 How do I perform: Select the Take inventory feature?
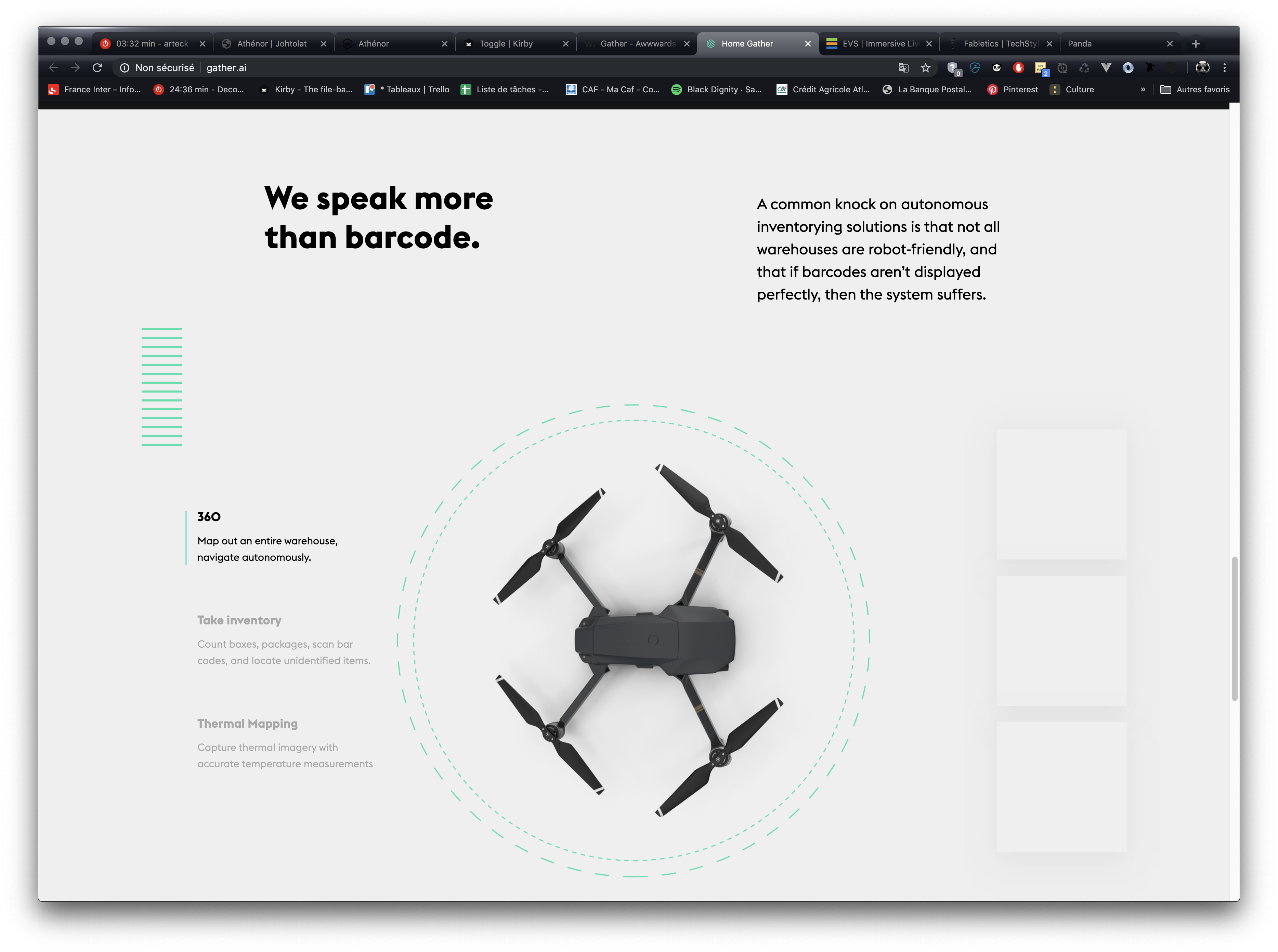pos(284,640)
